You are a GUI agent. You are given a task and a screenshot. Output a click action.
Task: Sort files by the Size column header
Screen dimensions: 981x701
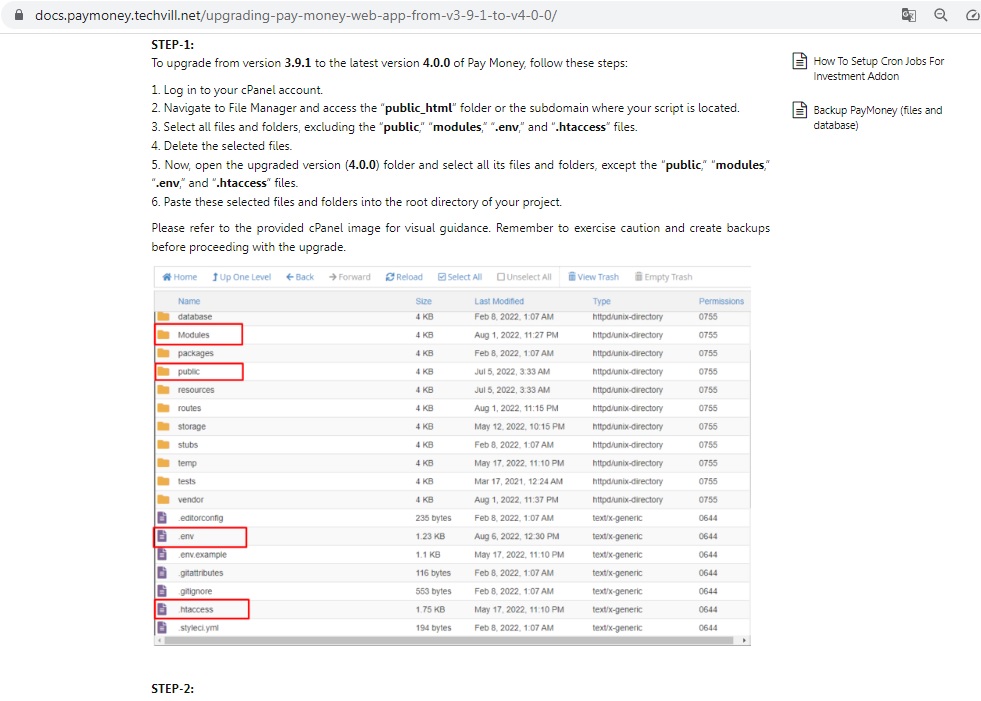click(424, 301)
